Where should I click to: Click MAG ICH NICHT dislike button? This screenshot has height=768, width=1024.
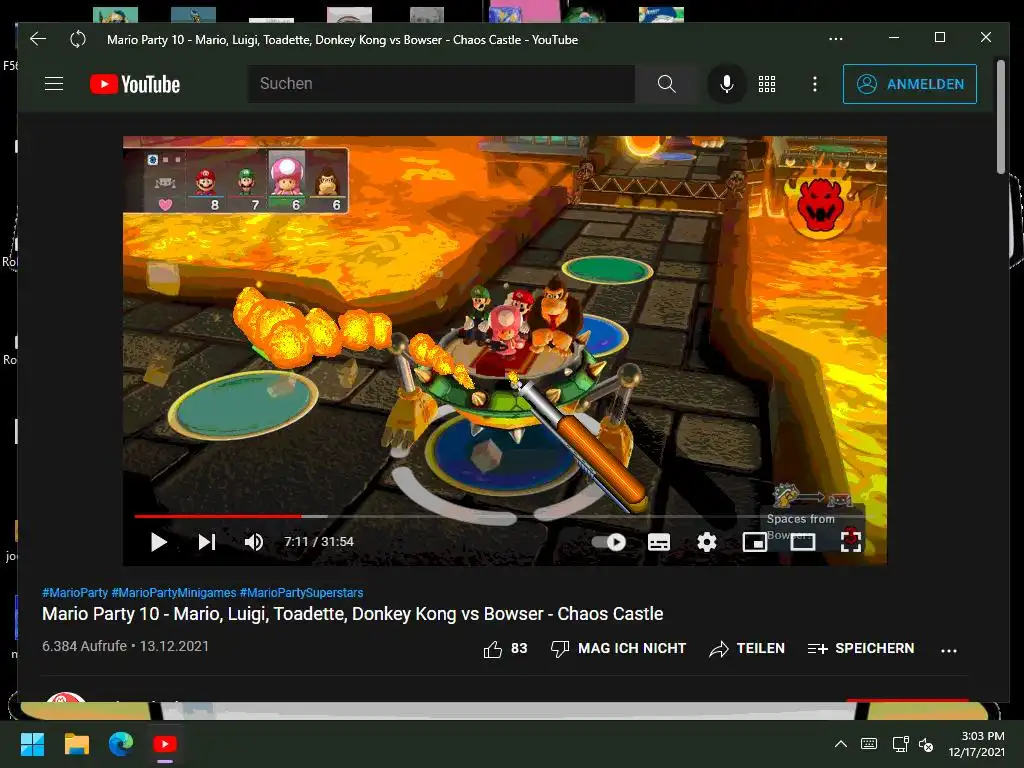[618, 648]
